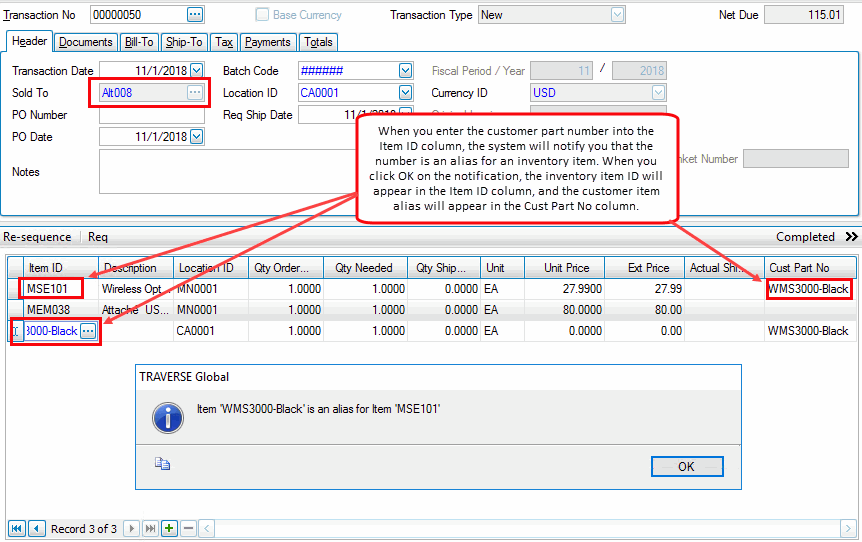Open PO Date dropdown calendar
The height and width of the screenshot is (542, 862).
click(196, 137)
